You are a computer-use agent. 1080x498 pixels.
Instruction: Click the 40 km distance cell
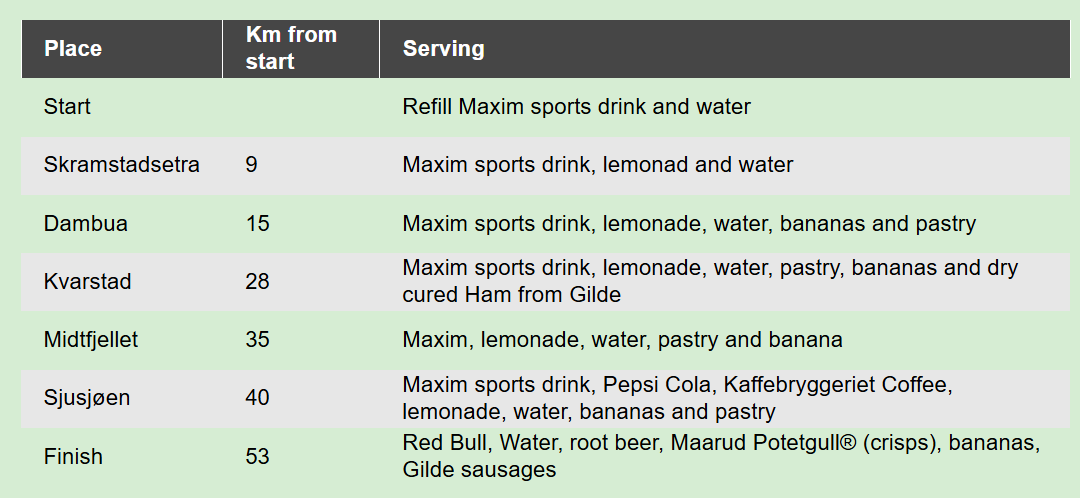257,398
